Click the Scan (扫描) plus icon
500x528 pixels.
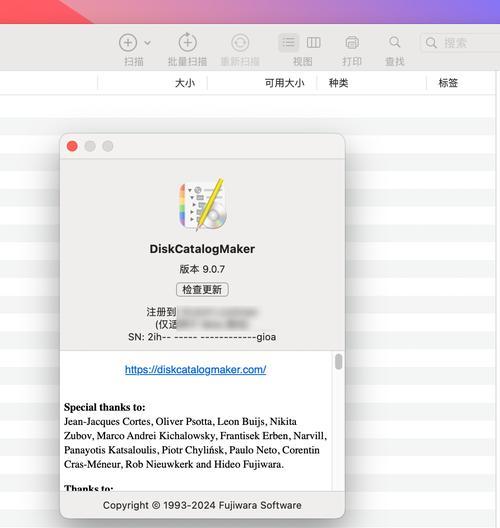128,43
